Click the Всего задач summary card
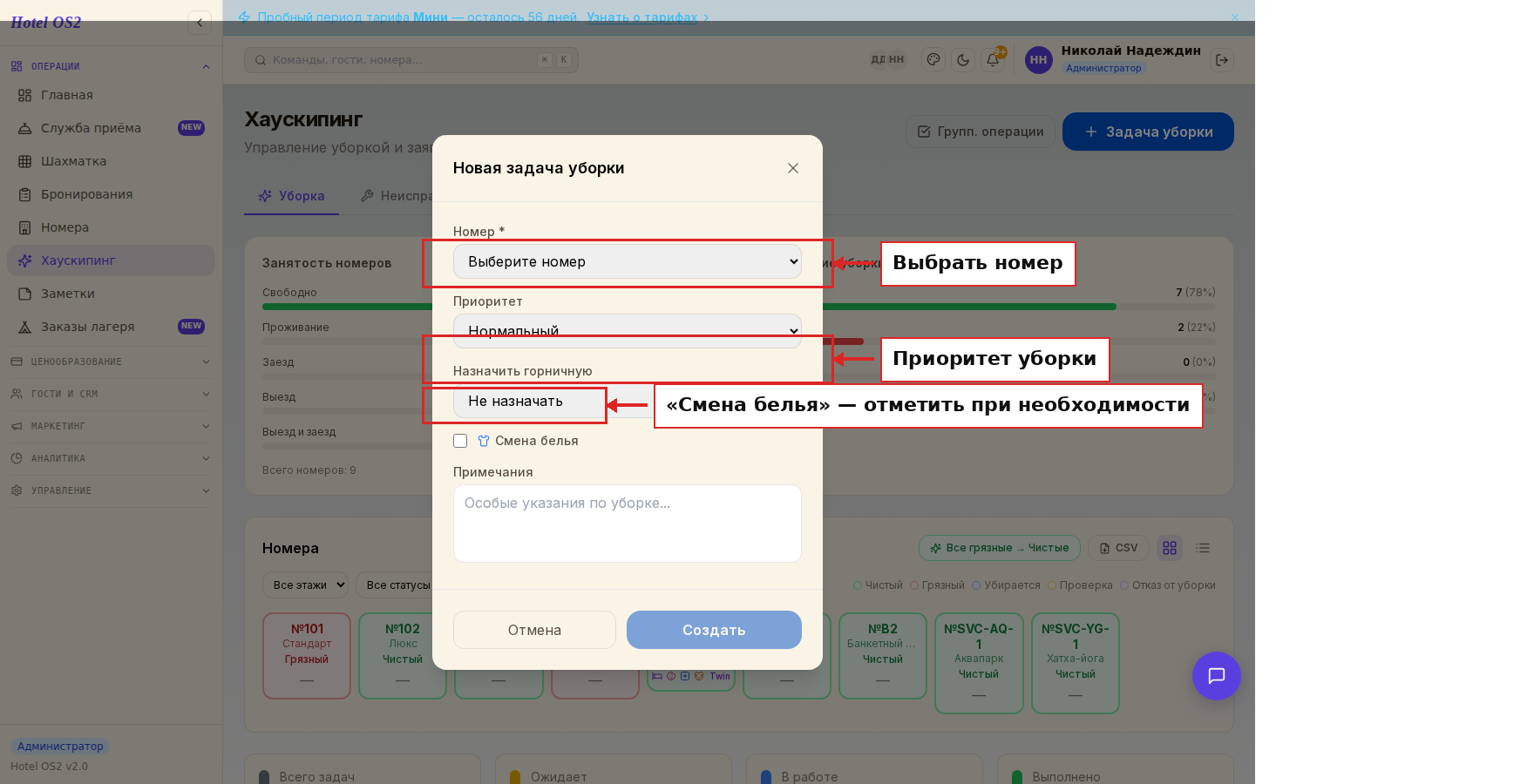 point(363,769)
